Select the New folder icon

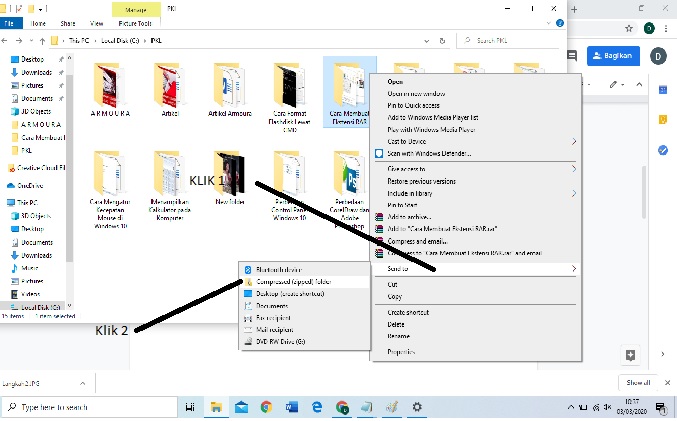click(229, 174)
